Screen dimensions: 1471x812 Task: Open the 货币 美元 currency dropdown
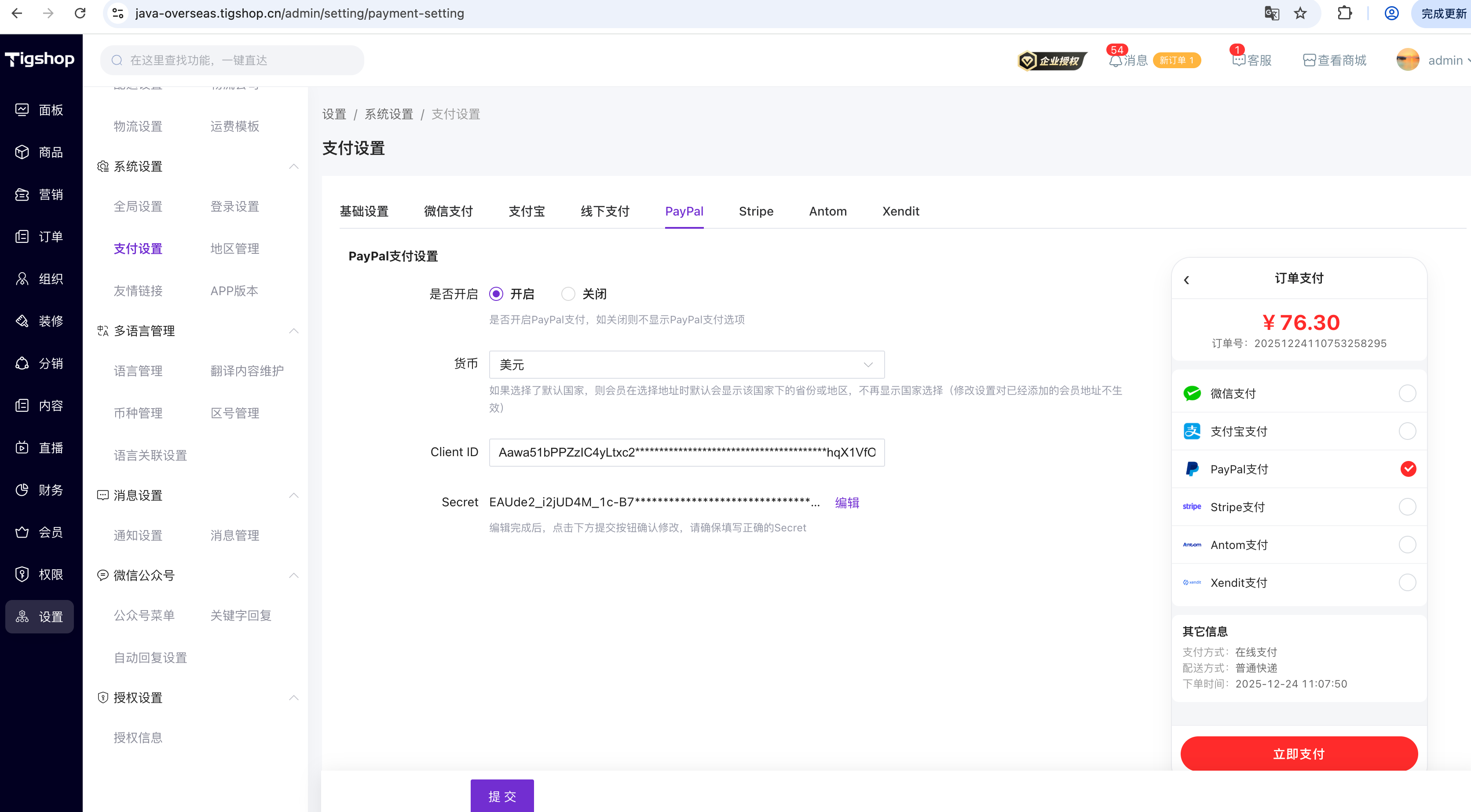tap(687, 364)
